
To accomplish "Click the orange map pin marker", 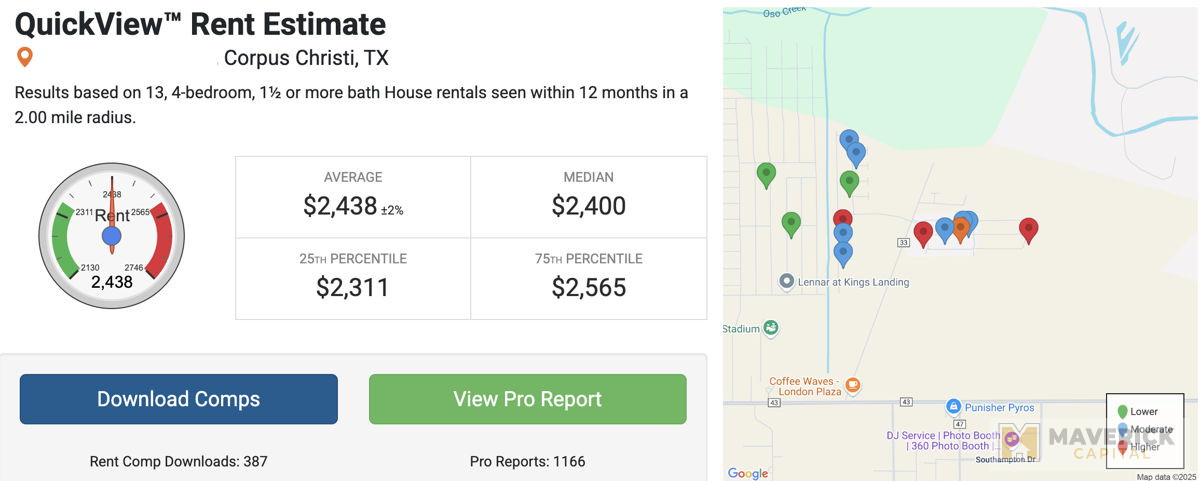I will point(960,230).
